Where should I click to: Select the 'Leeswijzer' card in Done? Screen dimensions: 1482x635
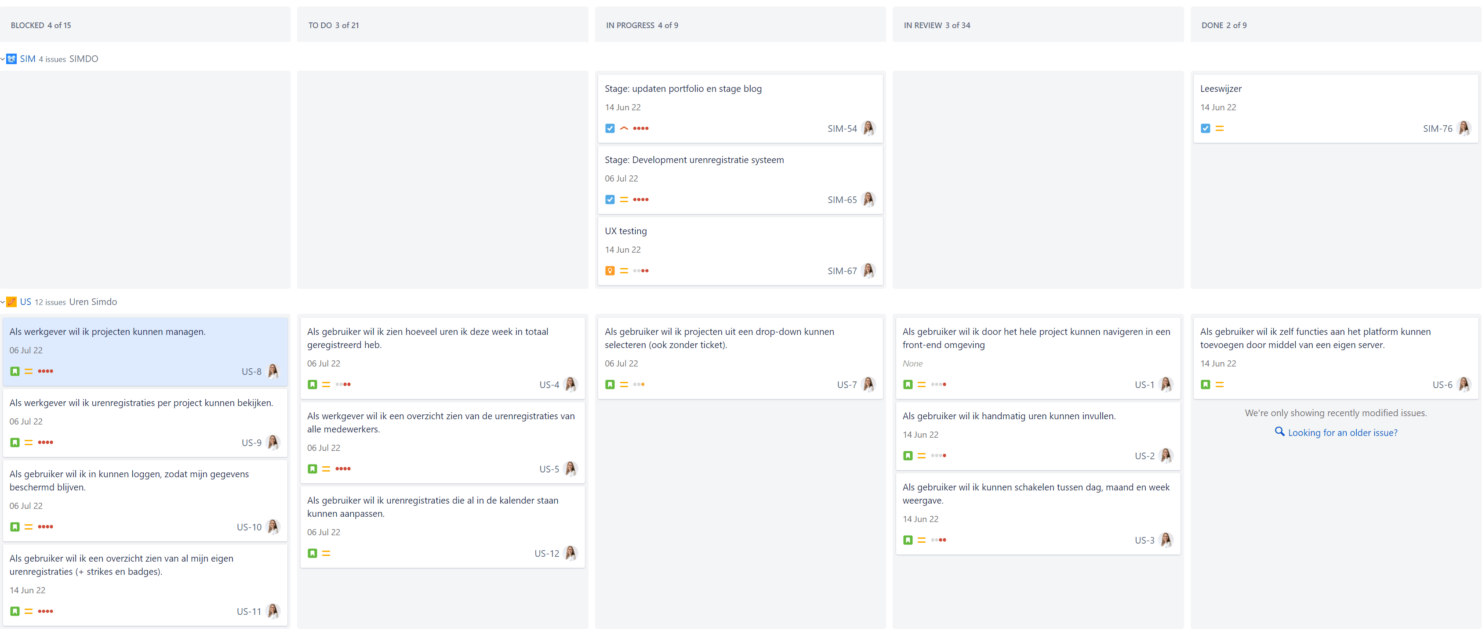click(x=1330, y=105)
